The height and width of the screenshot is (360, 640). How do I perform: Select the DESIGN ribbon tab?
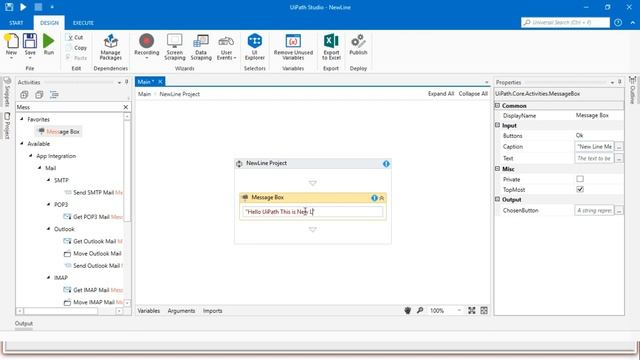point(49,23)
